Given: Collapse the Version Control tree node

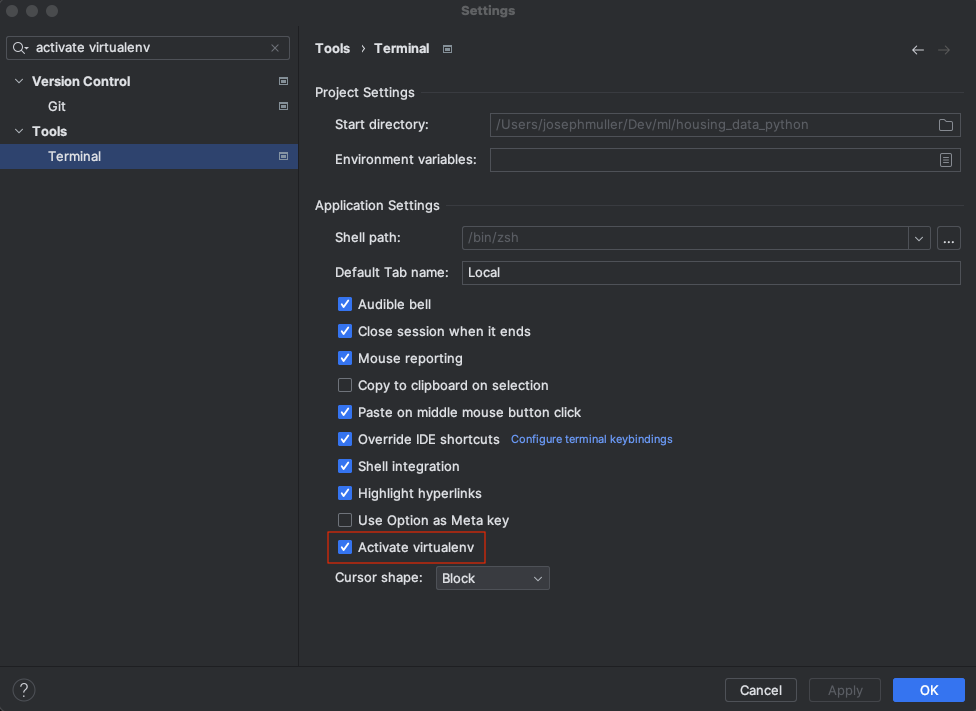Looking at the screenshot, I should pyautogui.click(x=19, y=81).
